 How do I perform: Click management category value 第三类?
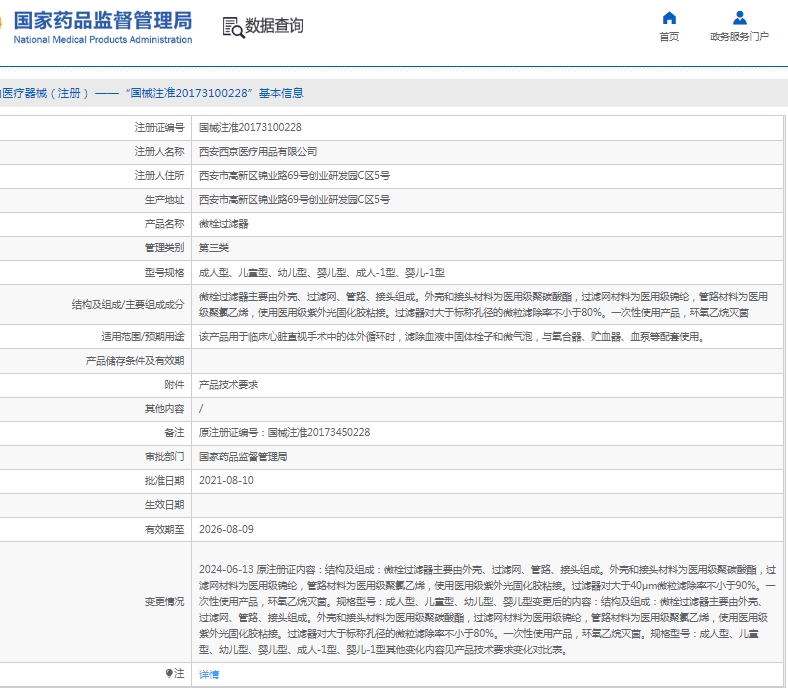pyautogui.click(x=214, y=248)
